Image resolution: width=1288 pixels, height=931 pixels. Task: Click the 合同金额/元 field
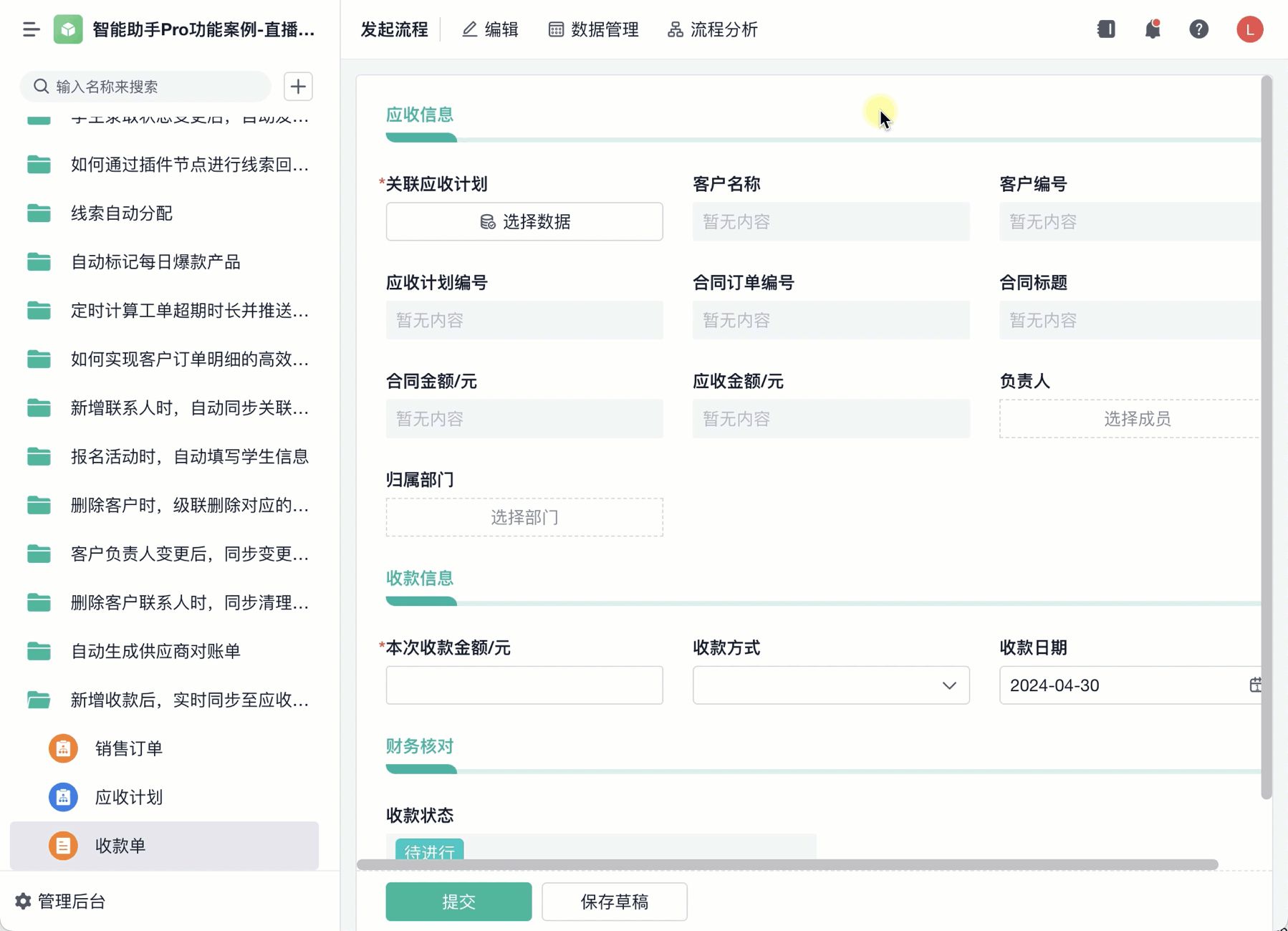524,419
